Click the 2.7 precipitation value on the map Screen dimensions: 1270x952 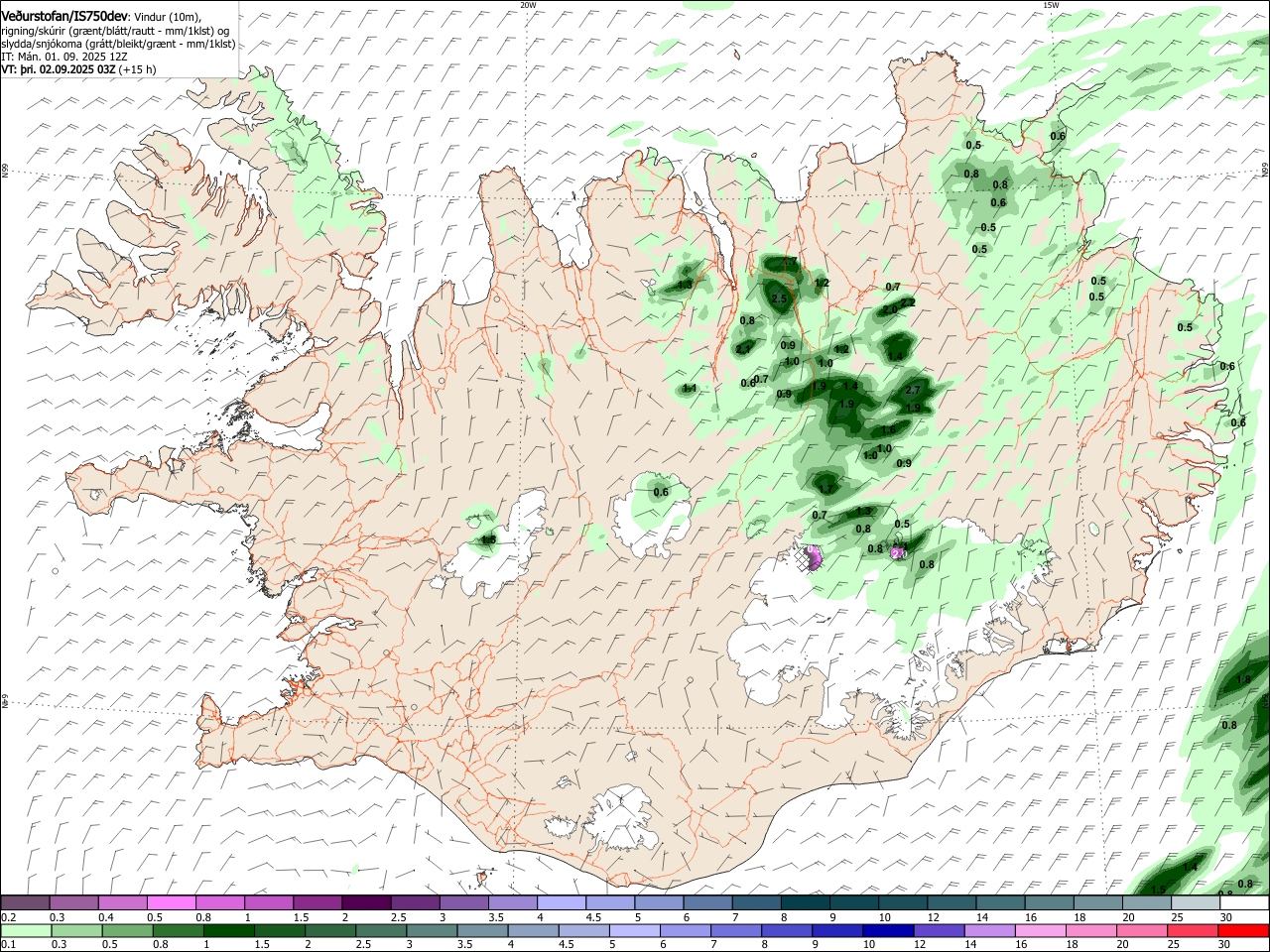coord(914,390)
